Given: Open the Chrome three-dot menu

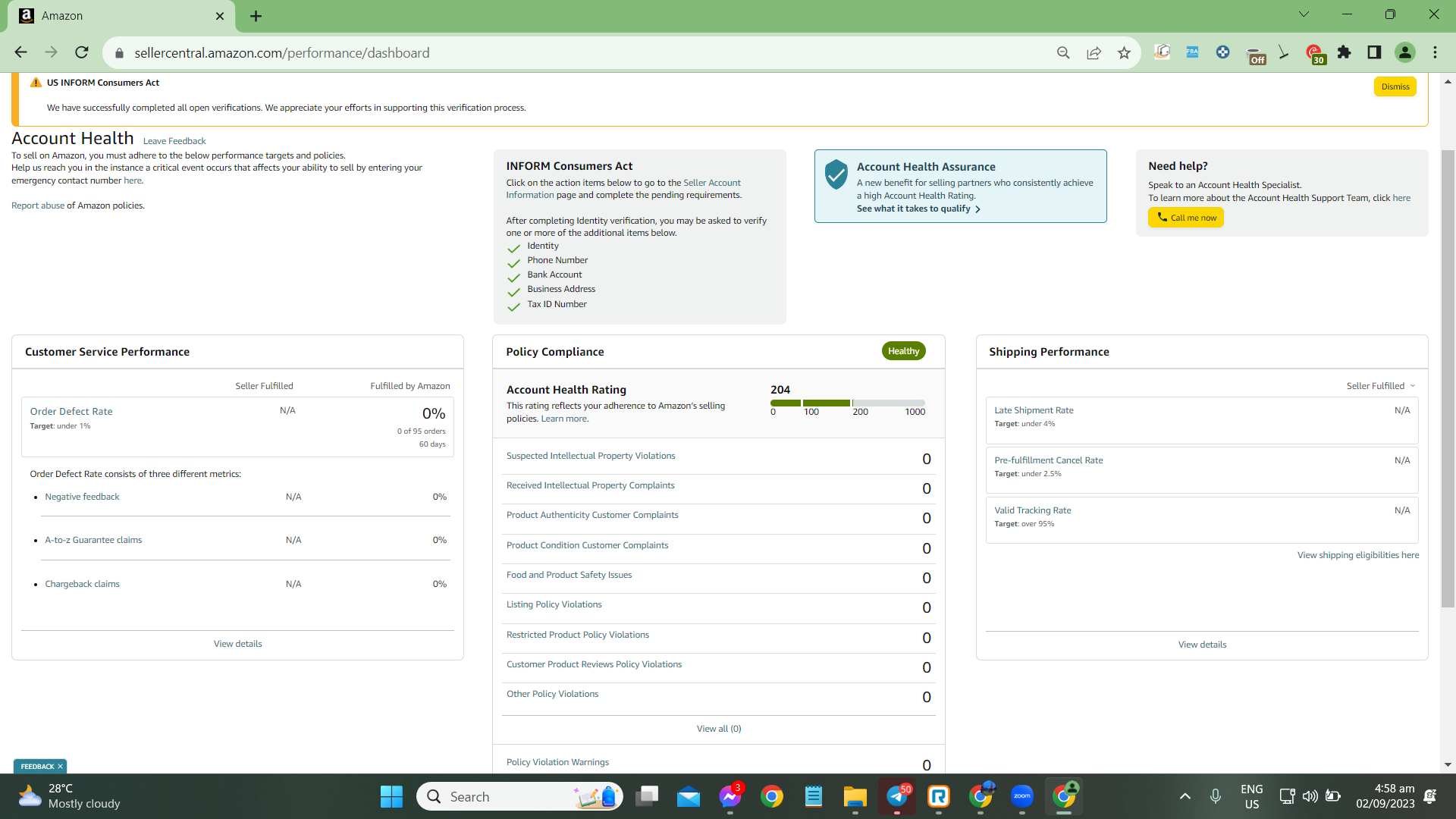Looking at the screenshot, I should tap(1436, 52).
